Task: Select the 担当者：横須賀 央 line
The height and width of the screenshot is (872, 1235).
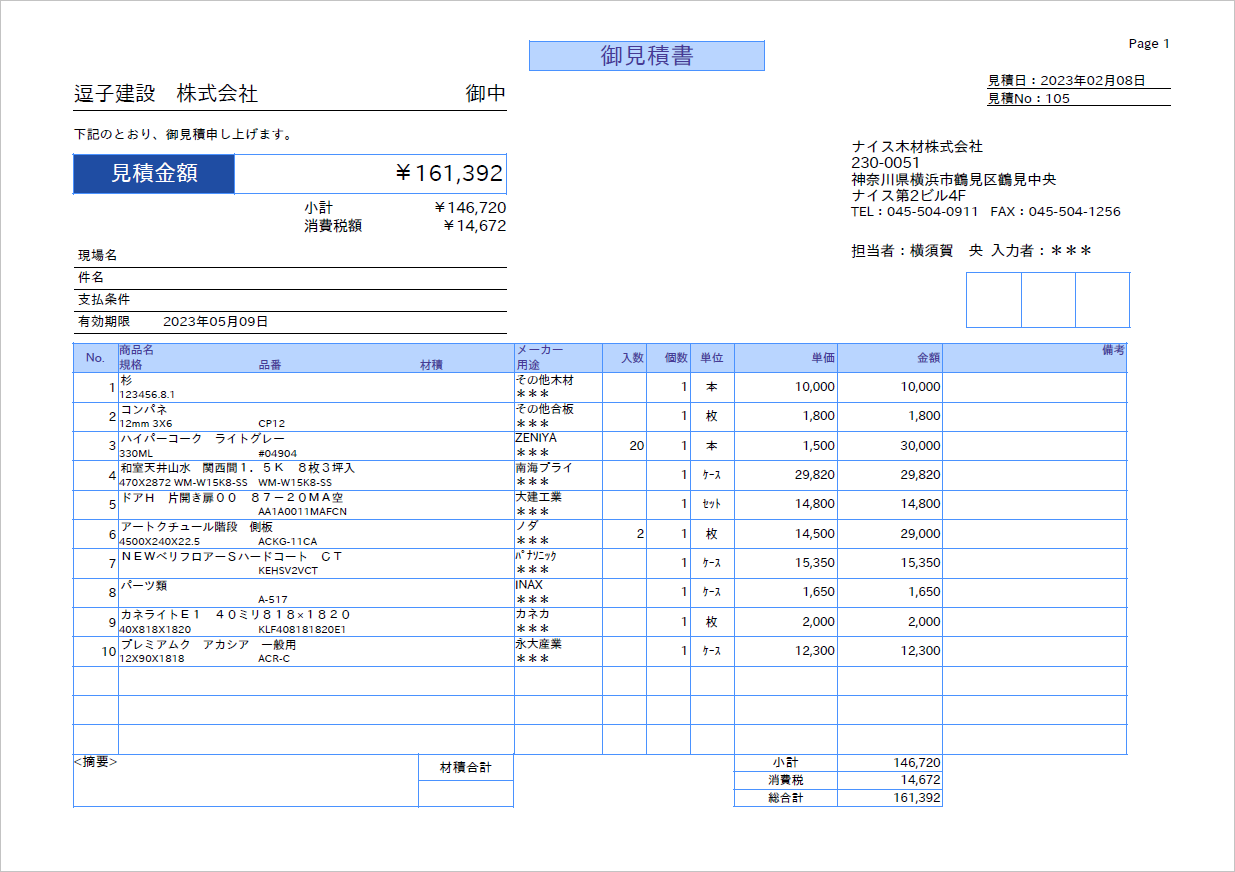Action: [917, 251]
